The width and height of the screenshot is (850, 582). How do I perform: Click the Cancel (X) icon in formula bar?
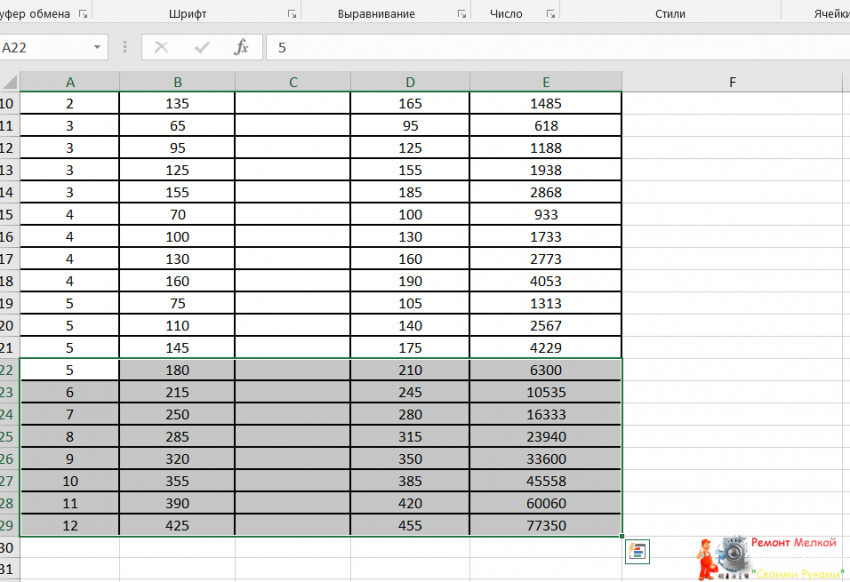click(x=161, y=47)
